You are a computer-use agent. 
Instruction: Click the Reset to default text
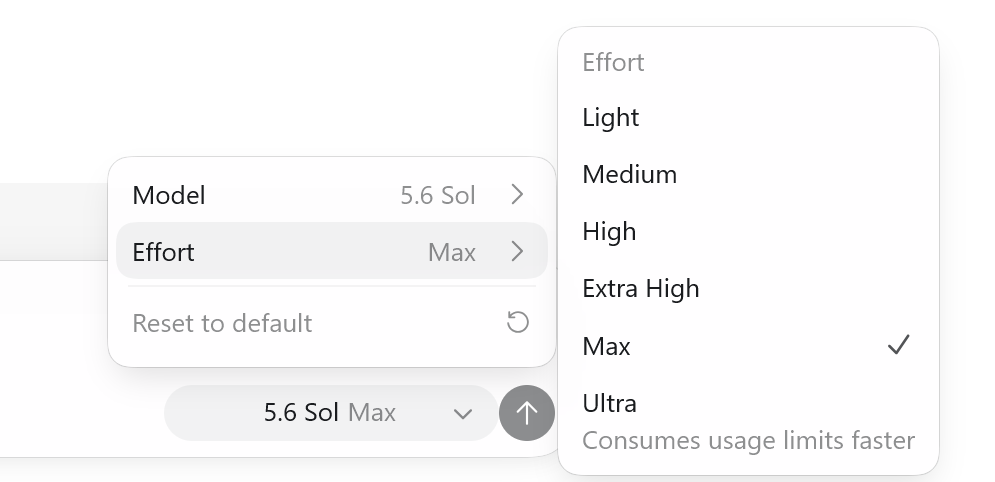[x=222, y=323]
